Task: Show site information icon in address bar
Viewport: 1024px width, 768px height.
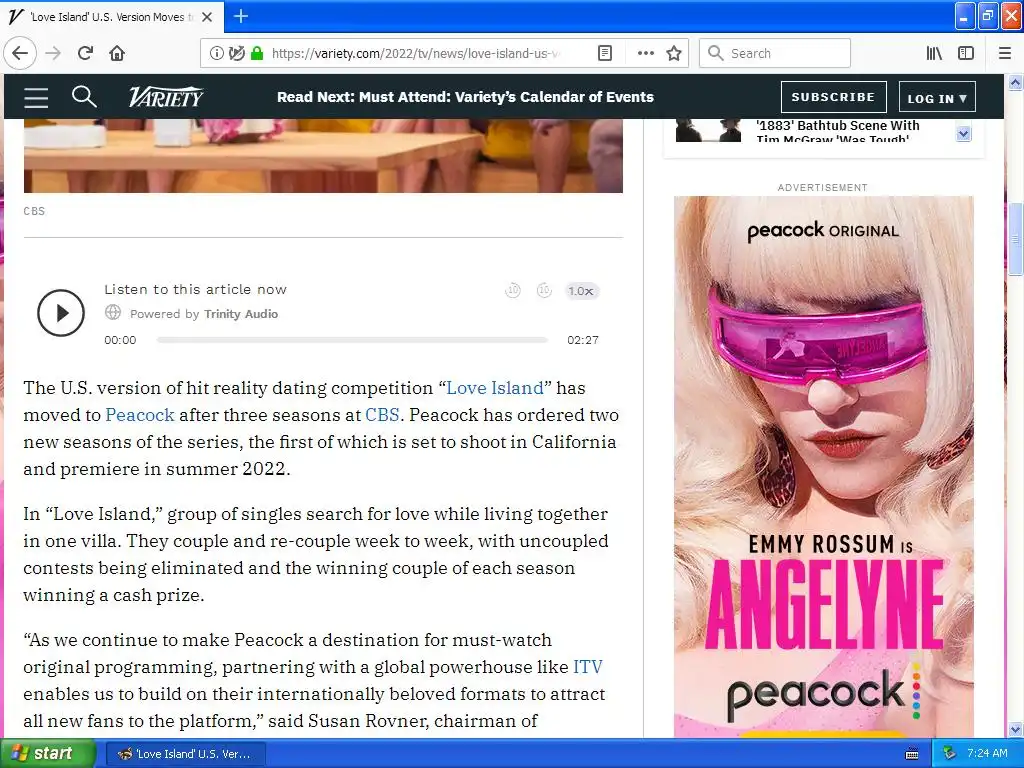Action: [x=216, y=53]
